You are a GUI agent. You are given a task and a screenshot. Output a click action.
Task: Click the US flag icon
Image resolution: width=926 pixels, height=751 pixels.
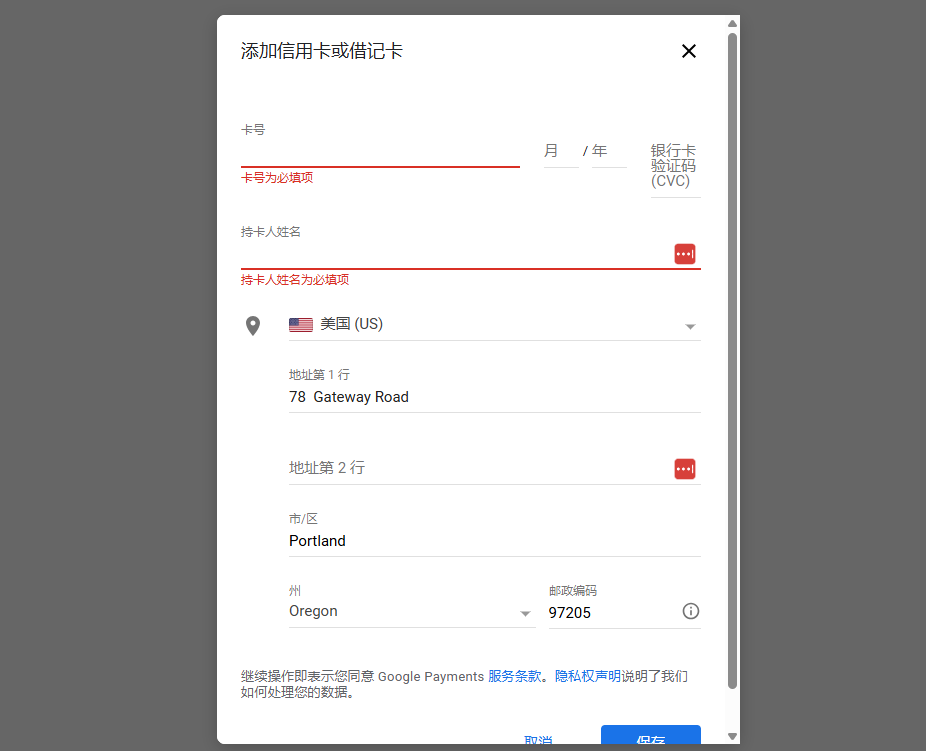[x=300, y=324]
